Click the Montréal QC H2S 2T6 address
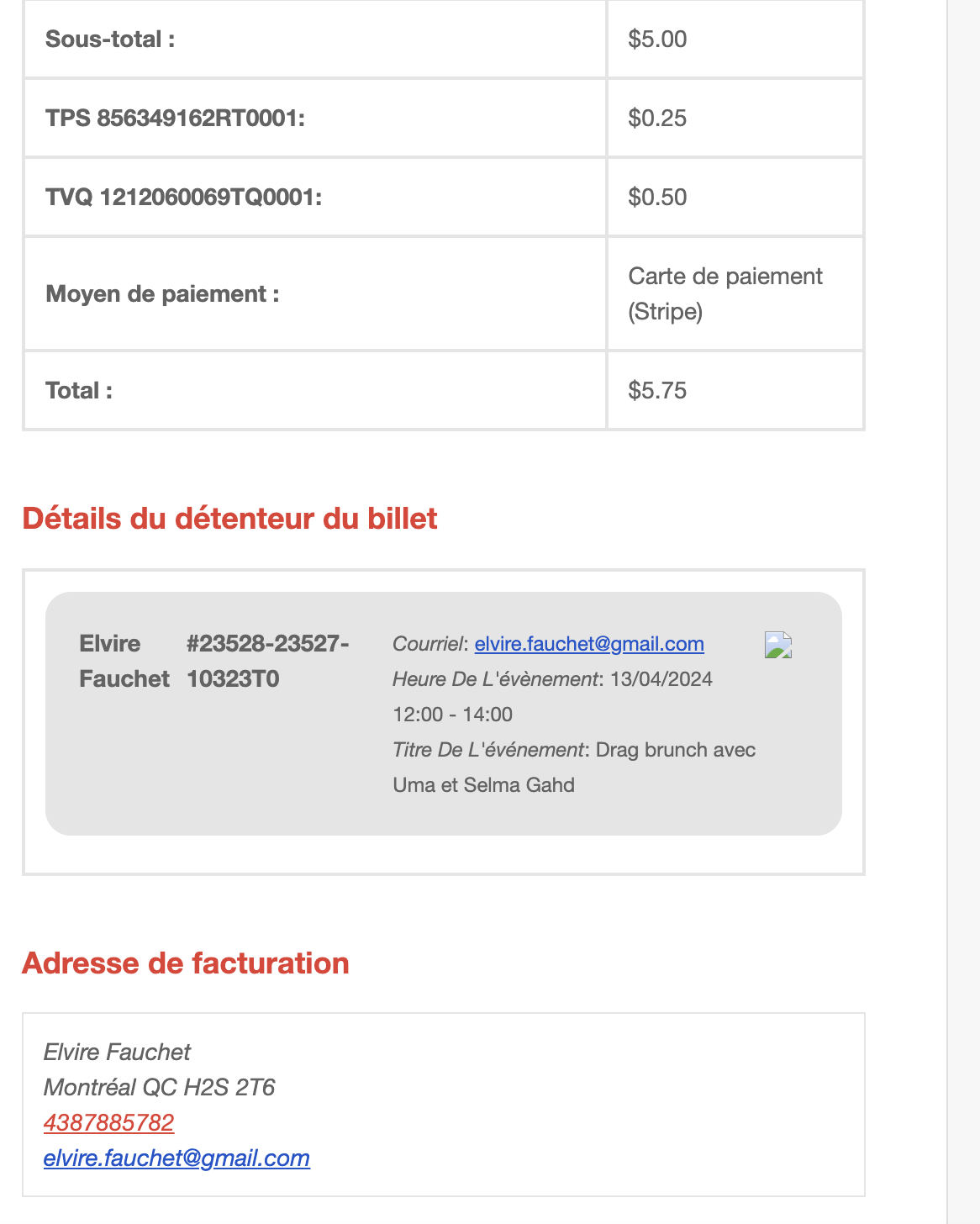 (160, 1088)
